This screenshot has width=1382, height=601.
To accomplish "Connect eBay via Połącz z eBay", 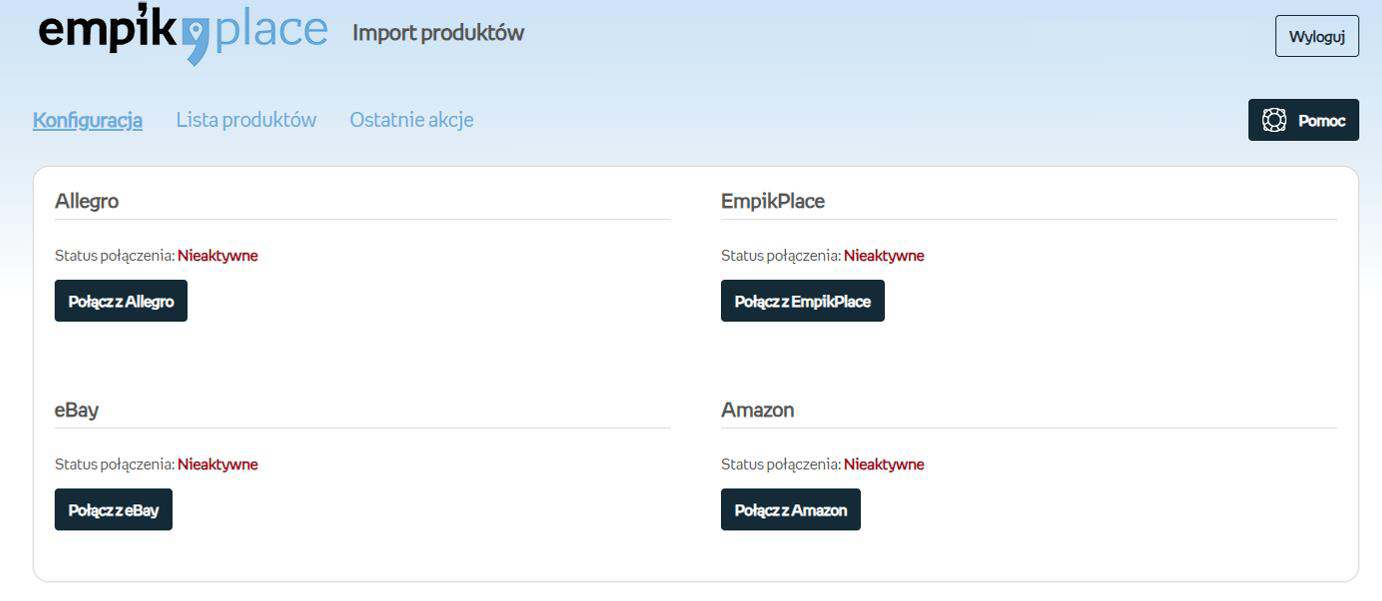I will [113, 510].
